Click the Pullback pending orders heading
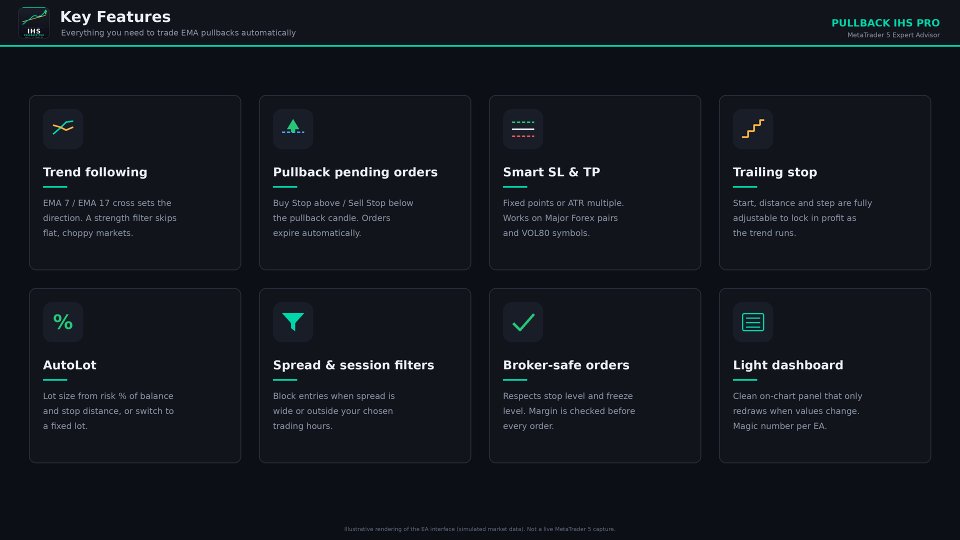Viewport: 960px width, 540px height. [355, 172]
